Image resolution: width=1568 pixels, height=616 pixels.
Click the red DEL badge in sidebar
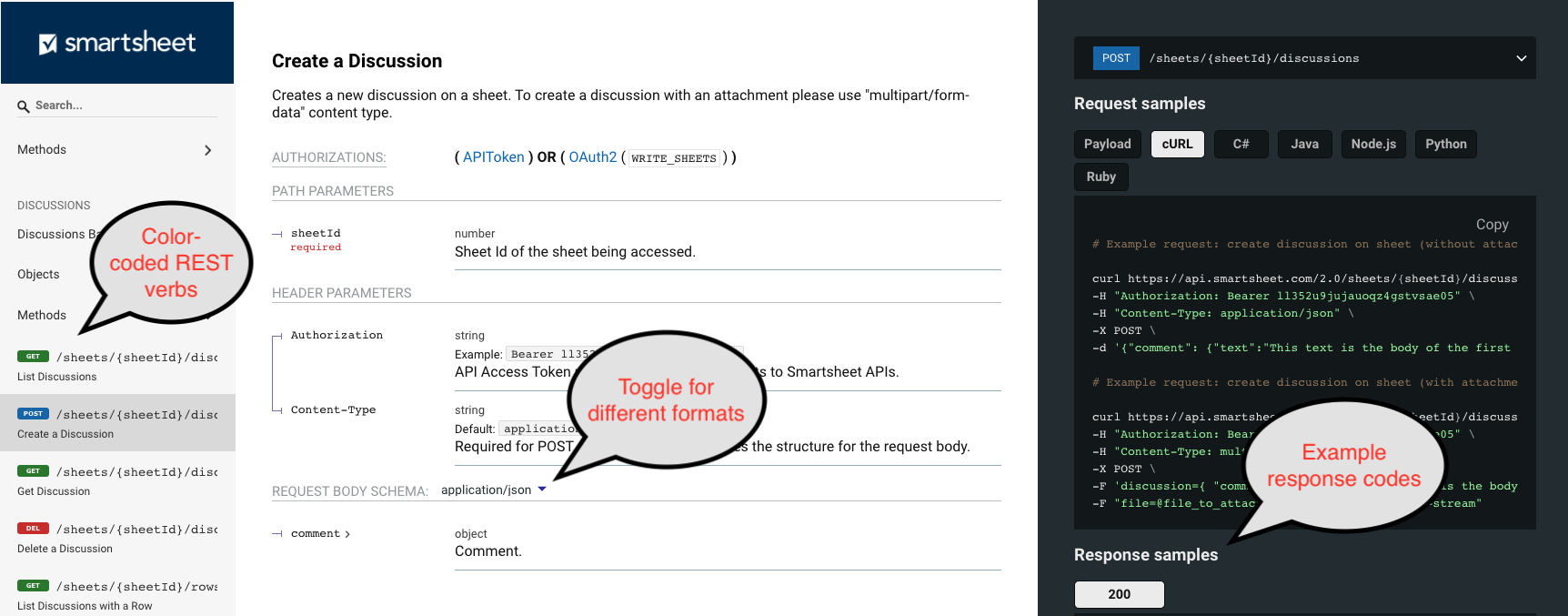[x=33, y=529]
